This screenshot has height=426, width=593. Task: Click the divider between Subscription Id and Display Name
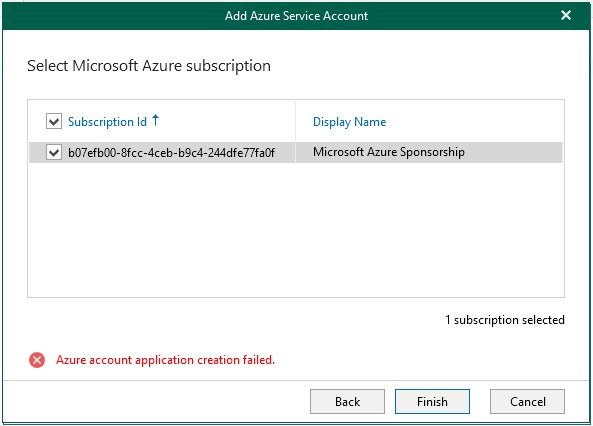click(x=295, y=121)
